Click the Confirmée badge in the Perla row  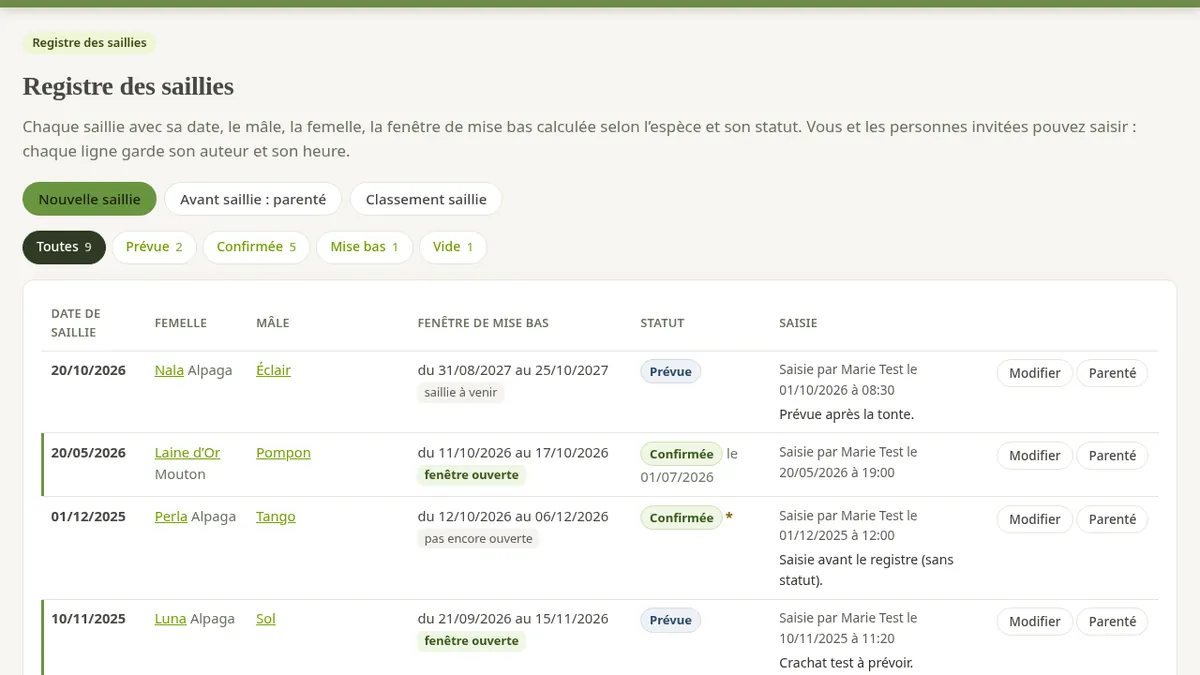coord(681,518)
